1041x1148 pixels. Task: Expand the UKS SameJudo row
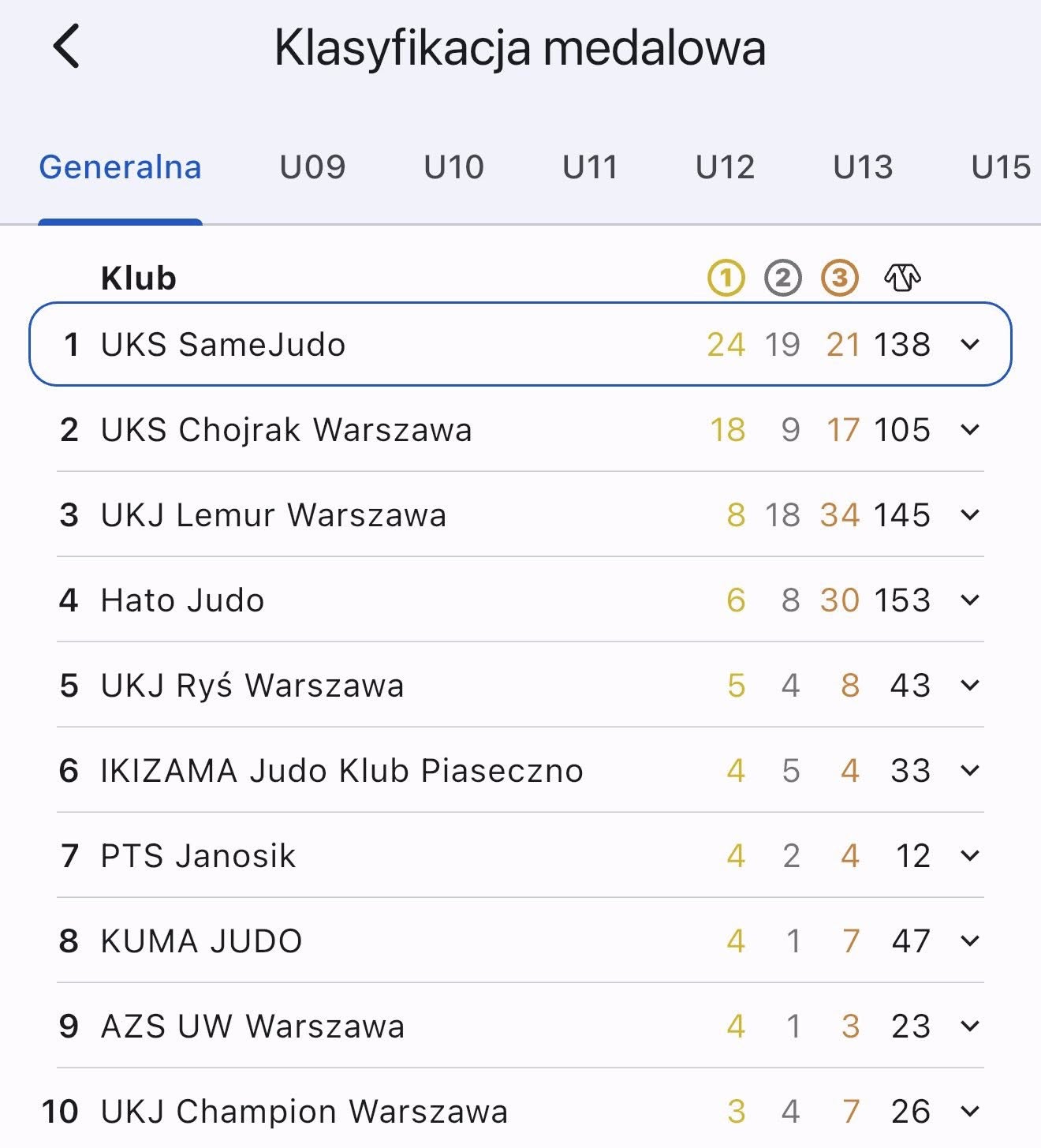coord(970,345)
